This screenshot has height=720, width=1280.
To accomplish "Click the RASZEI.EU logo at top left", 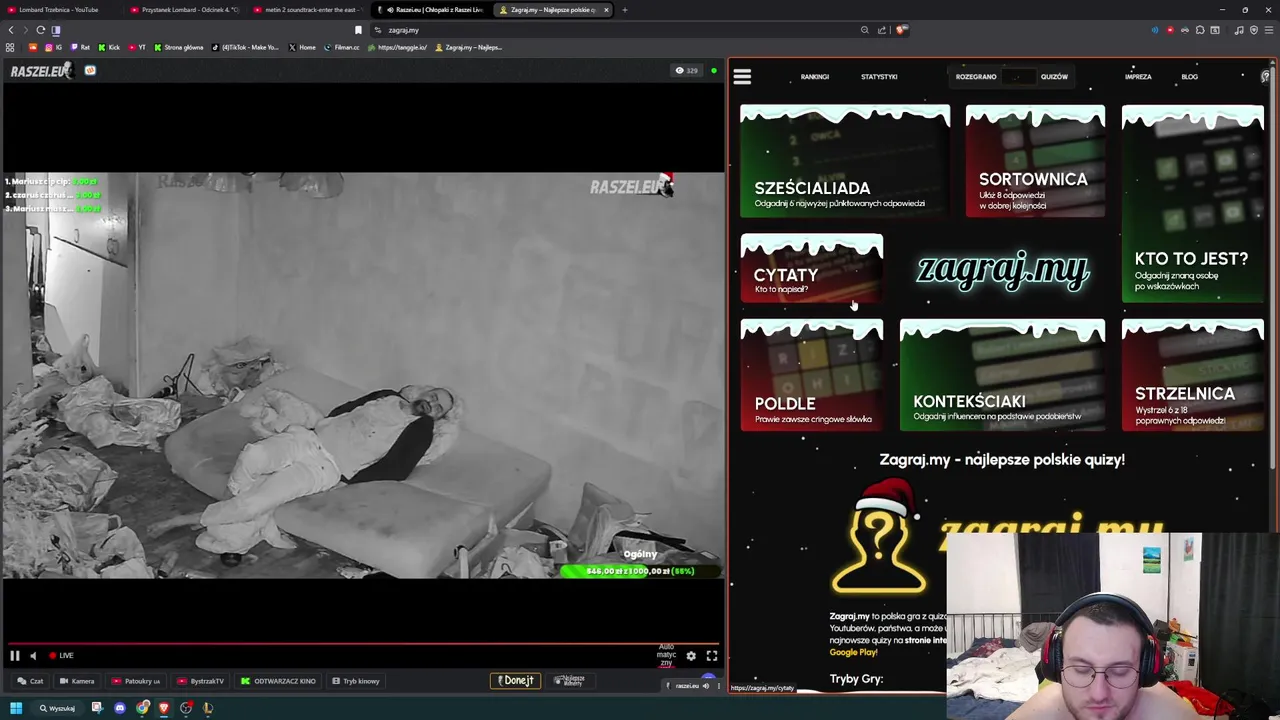I will coord(42,71).
